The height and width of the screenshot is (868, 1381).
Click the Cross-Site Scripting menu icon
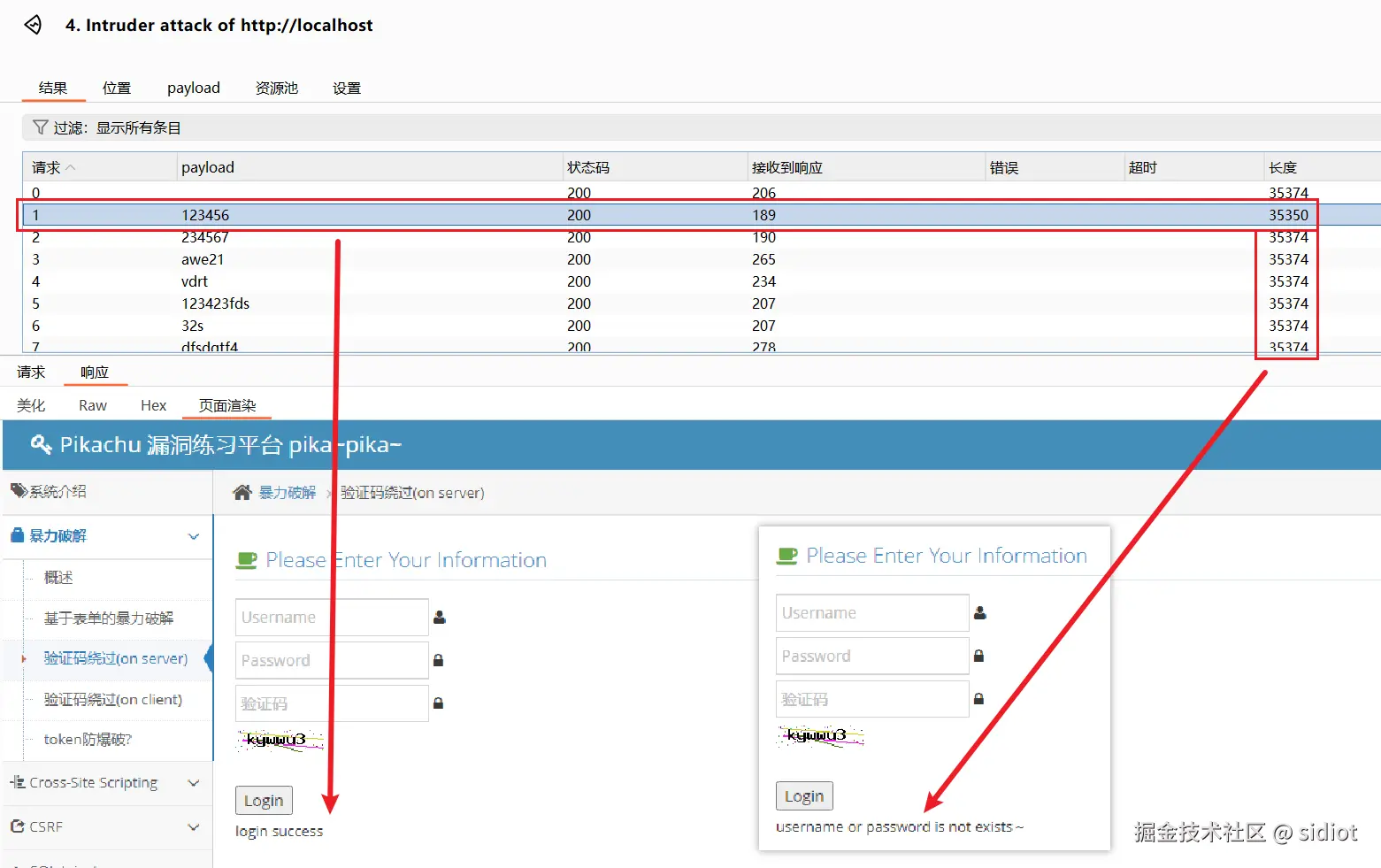[x=17, y=782]
